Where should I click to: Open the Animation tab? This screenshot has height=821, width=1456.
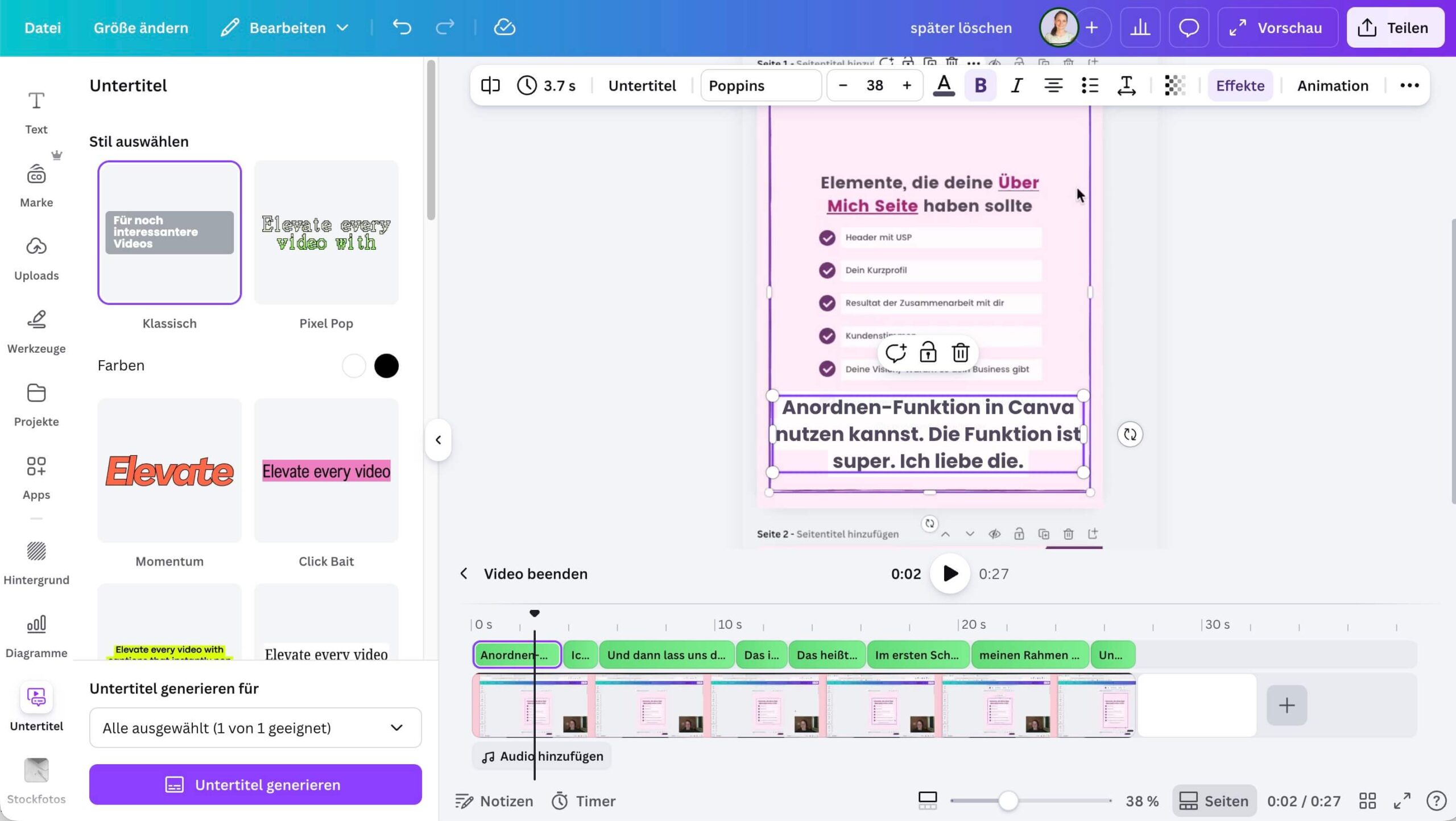click(1333, 85)
